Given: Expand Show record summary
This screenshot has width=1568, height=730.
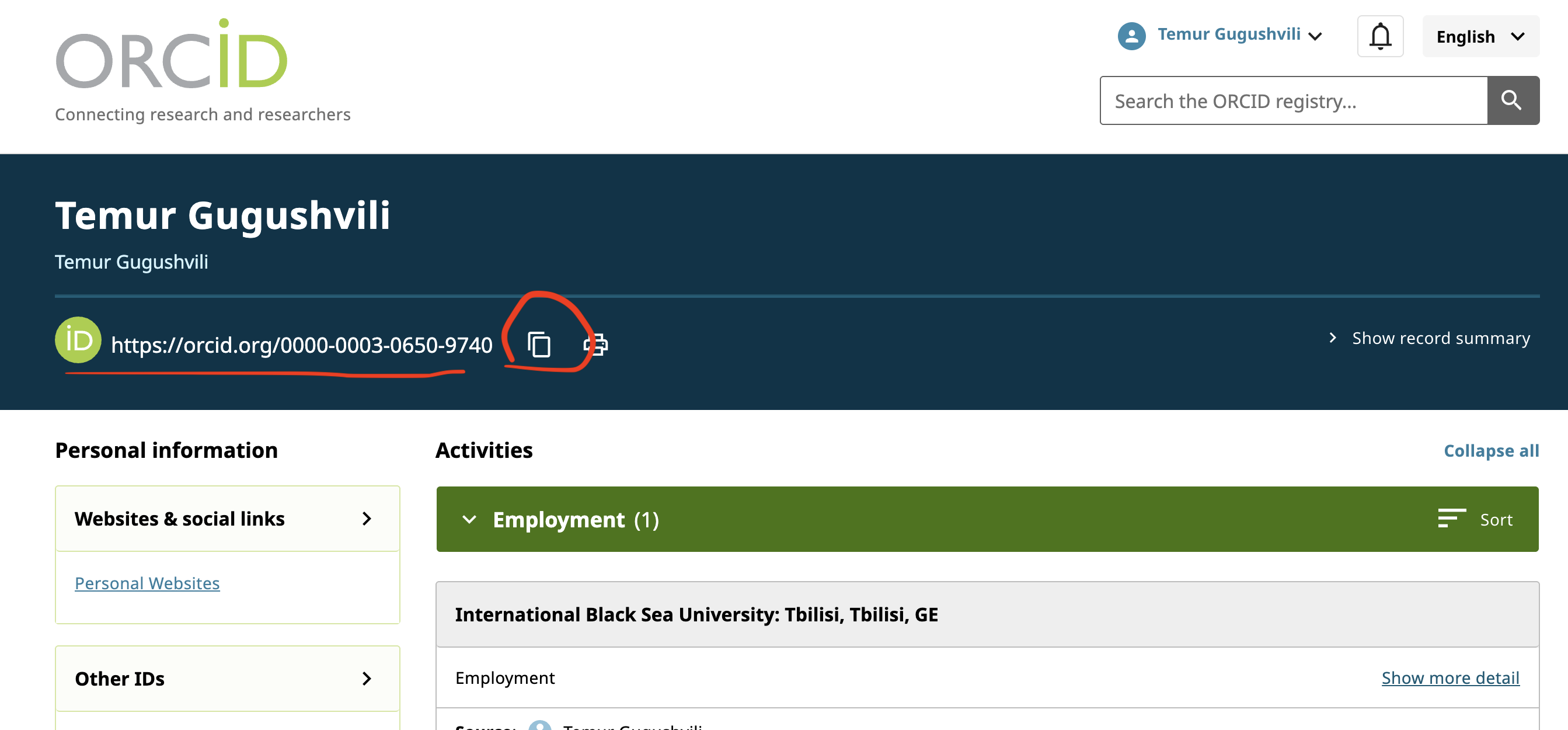Looking at the screenshot, I should [x=1428, y=338].
